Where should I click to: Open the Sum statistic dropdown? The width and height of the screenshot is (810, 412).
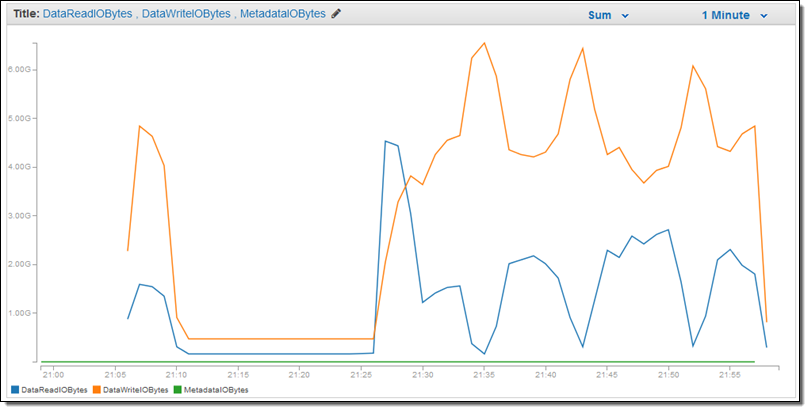(x=608, y=15)
